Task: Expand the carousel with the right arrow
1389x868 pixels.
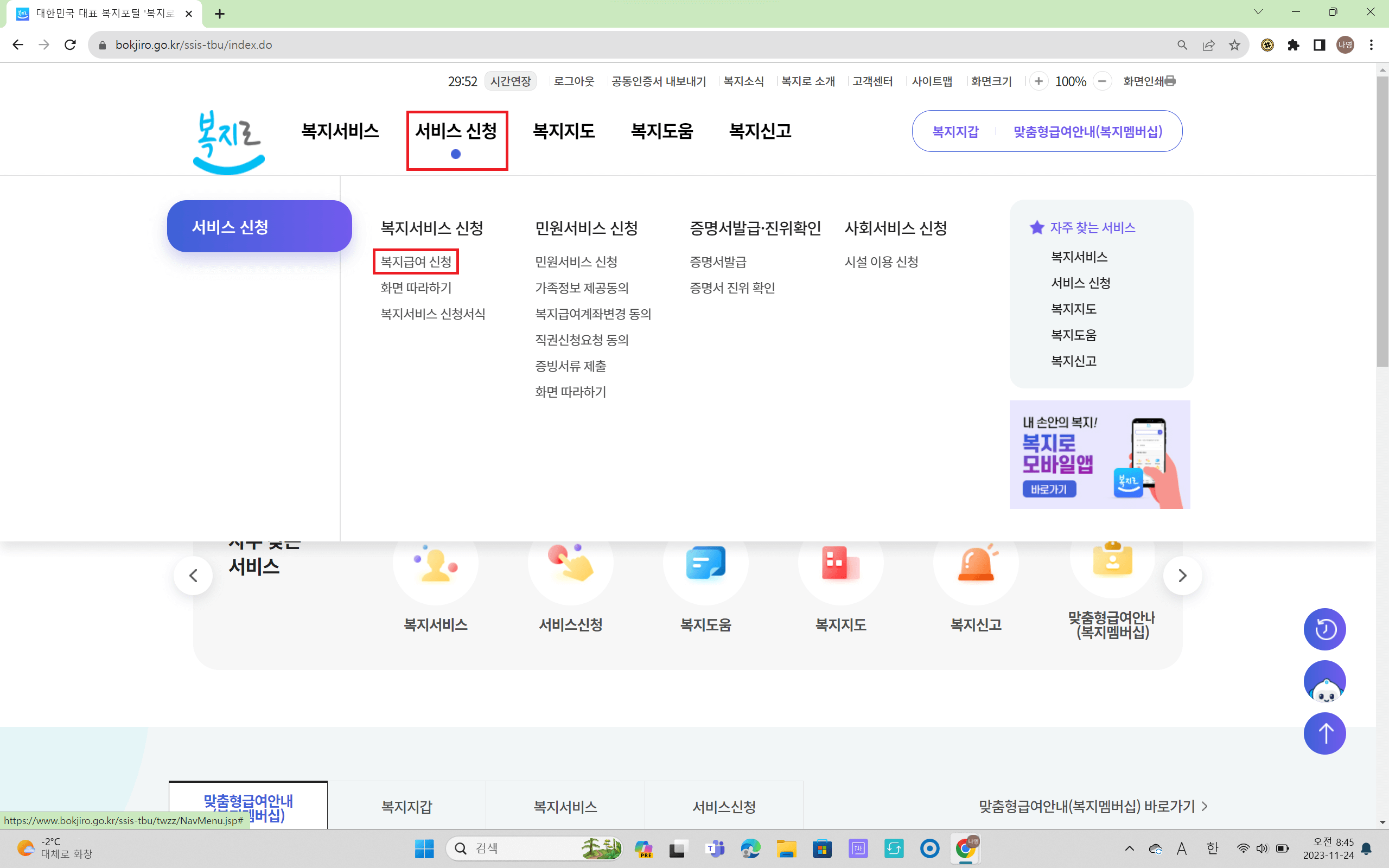Action: pos(1182,575)
